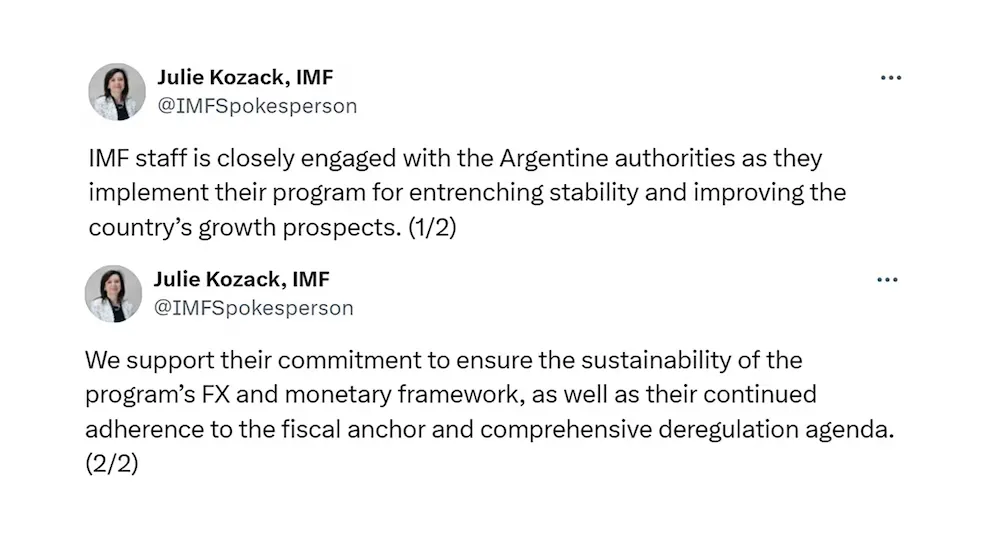Click Julie Kozack's profile photo on the first tweet
Image resolution: width=992 pixels, height=533 pixels.
coord(117,92)
